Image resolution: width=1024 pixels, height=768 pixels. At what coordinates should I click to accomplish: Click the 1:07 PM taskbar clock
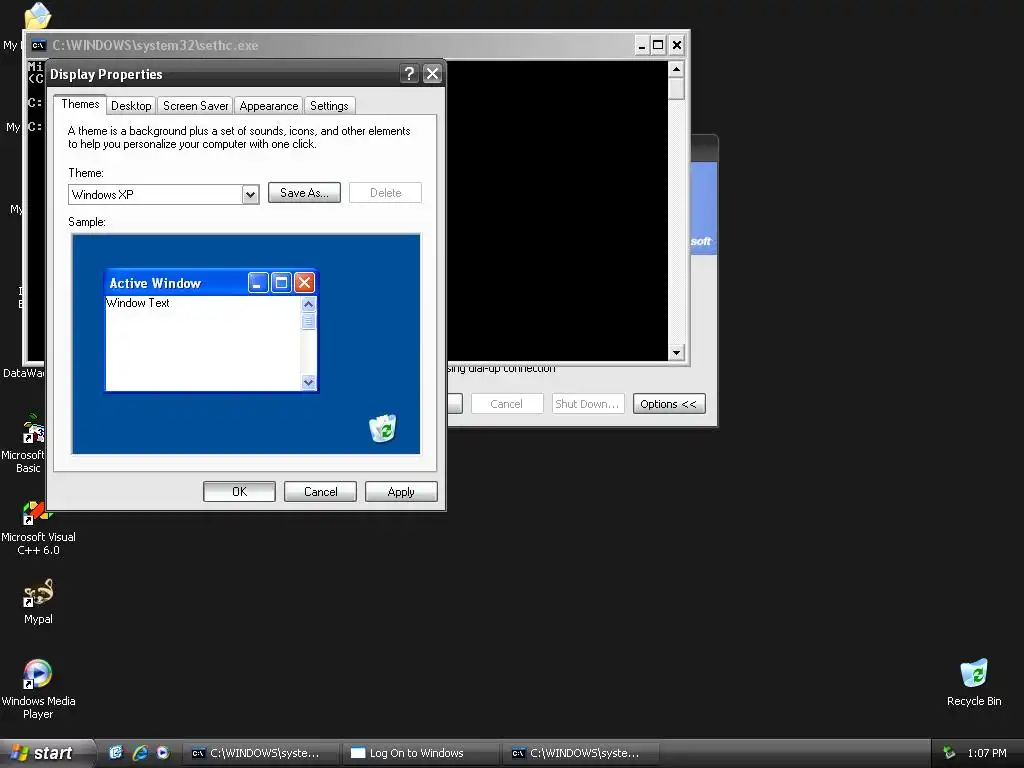click(x=987, y=753)
